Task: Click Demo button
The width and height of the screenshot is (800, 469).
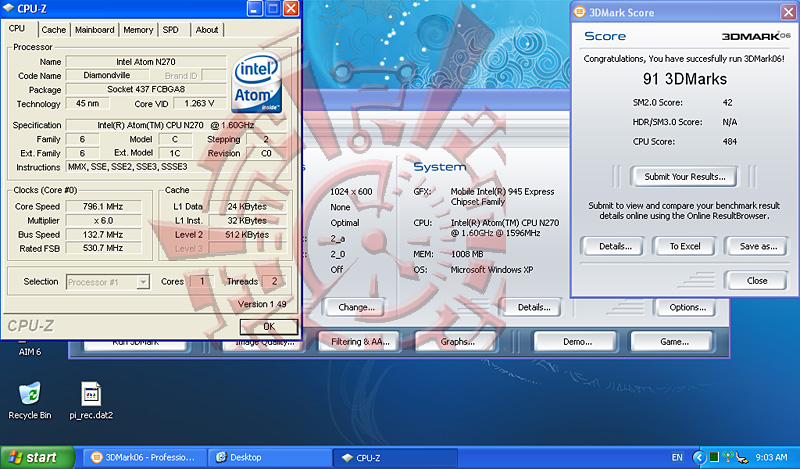Action: (x=577, y=341)
